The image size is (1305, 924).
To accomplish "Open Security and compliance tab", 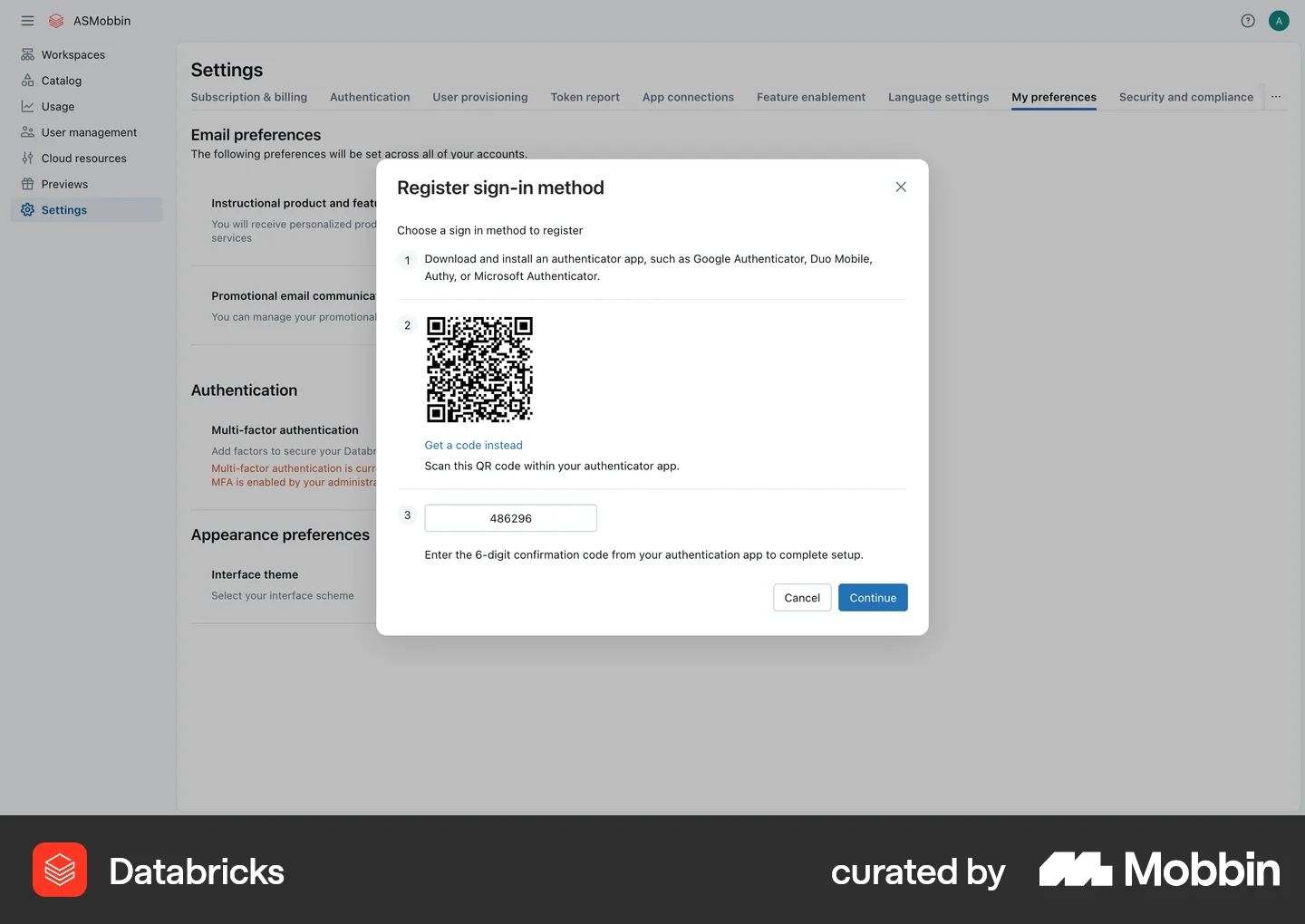I will [1186, 97].
